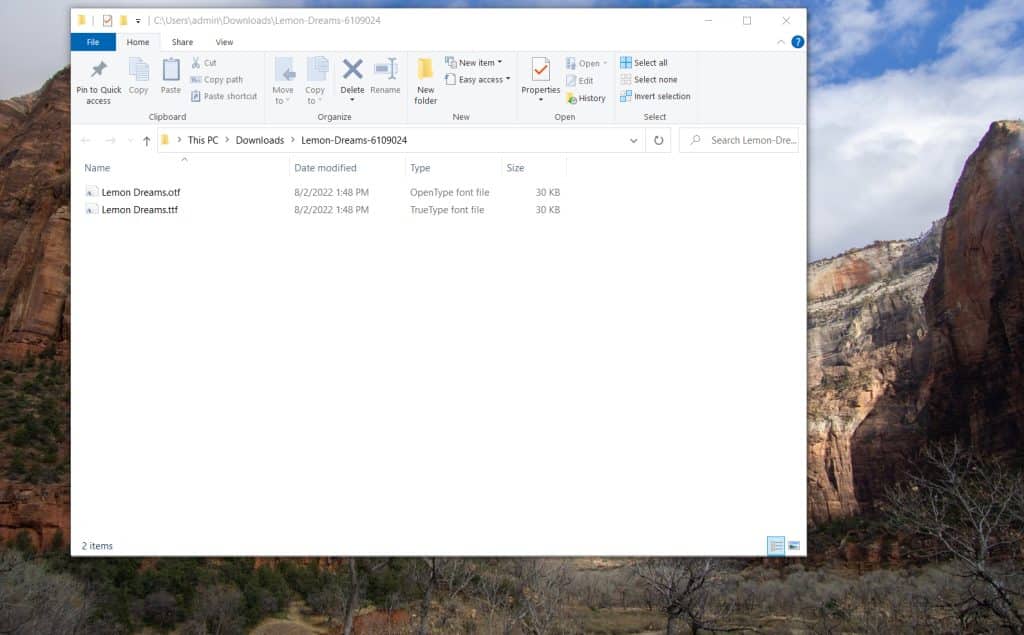
Task: Click Lemon-Dreams-6109024 breadcrumb segment
Action: (354, 140)
